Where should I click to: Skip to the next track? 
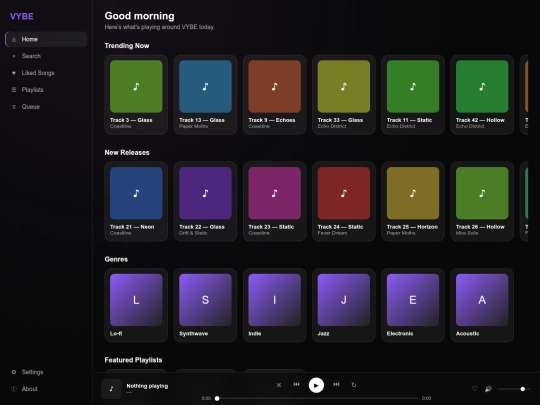pyautogui.click(x=336, y=384)
